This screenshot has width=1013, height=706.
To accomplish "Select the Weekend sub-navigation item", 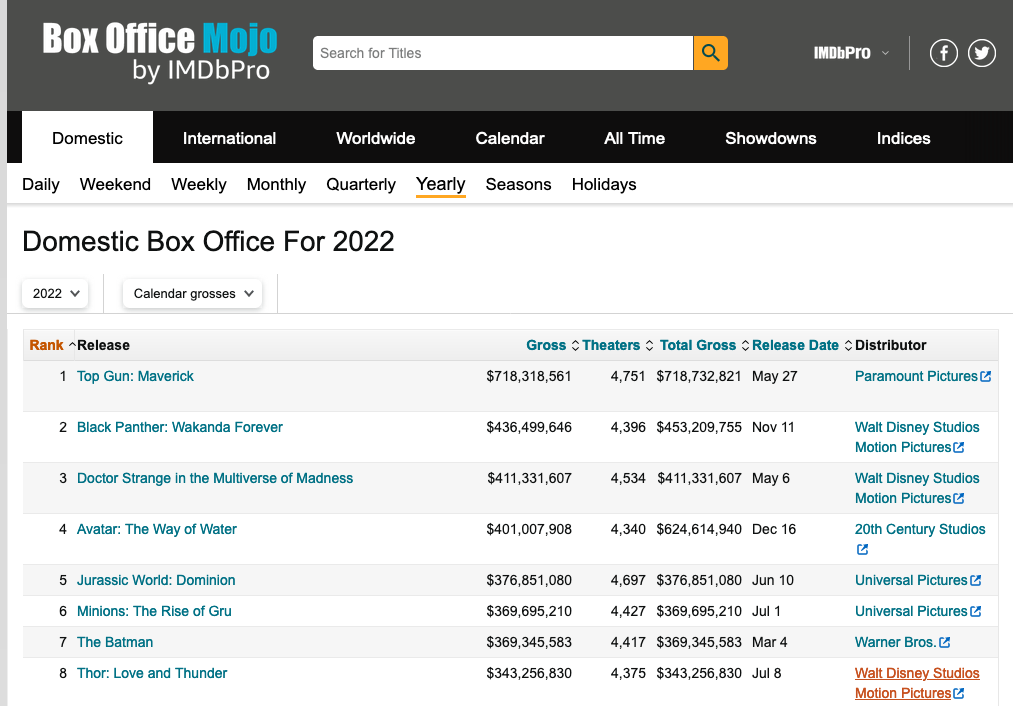I will (115, 184).
